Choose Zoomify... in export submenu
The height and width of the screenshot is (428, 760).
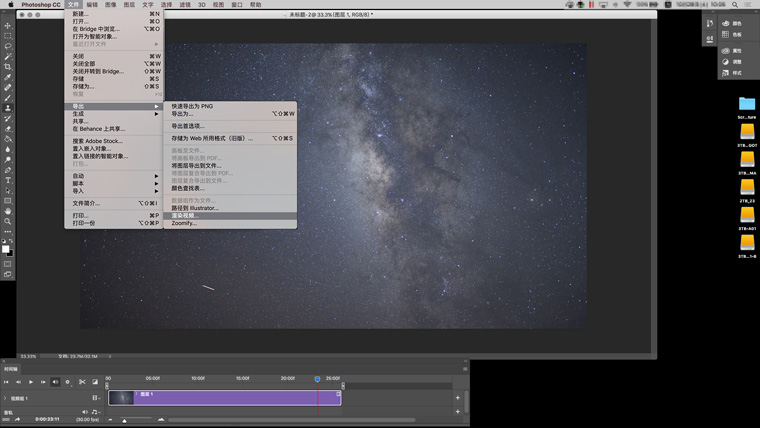pos(230,223)
